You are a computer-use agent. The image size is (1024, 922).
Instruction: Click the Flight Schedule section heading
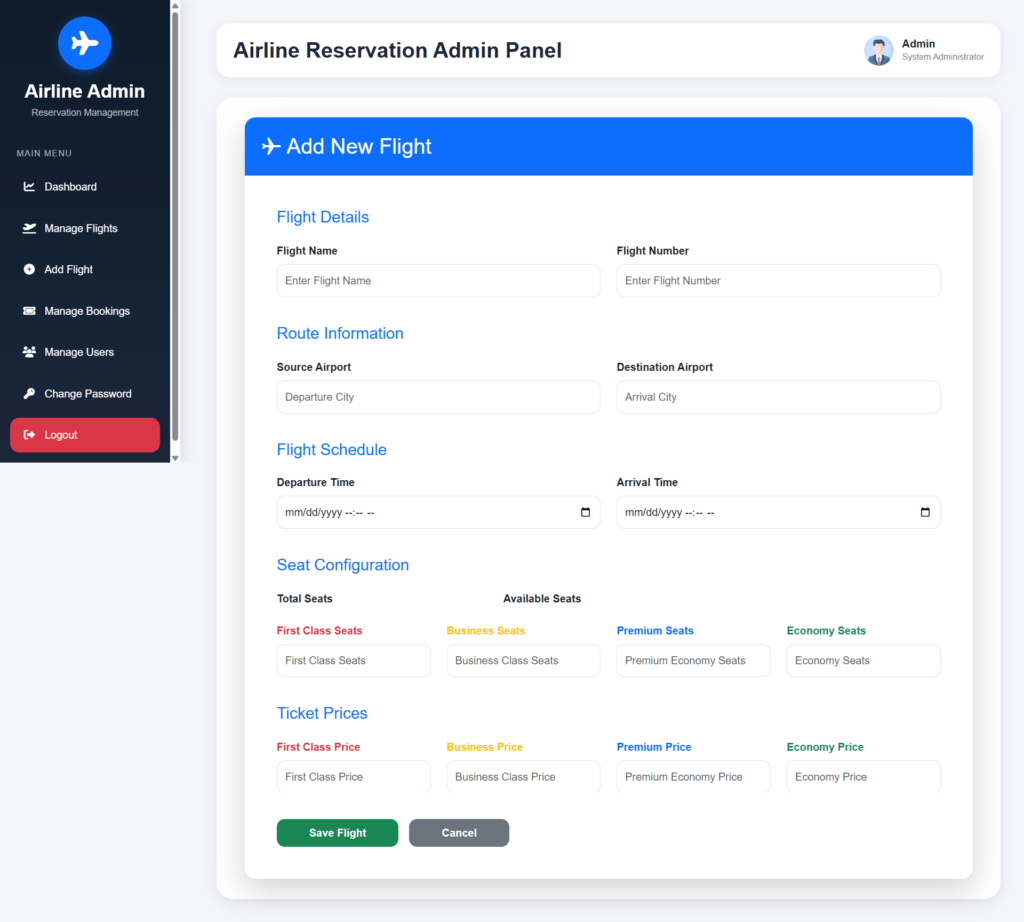pos(332,449)
